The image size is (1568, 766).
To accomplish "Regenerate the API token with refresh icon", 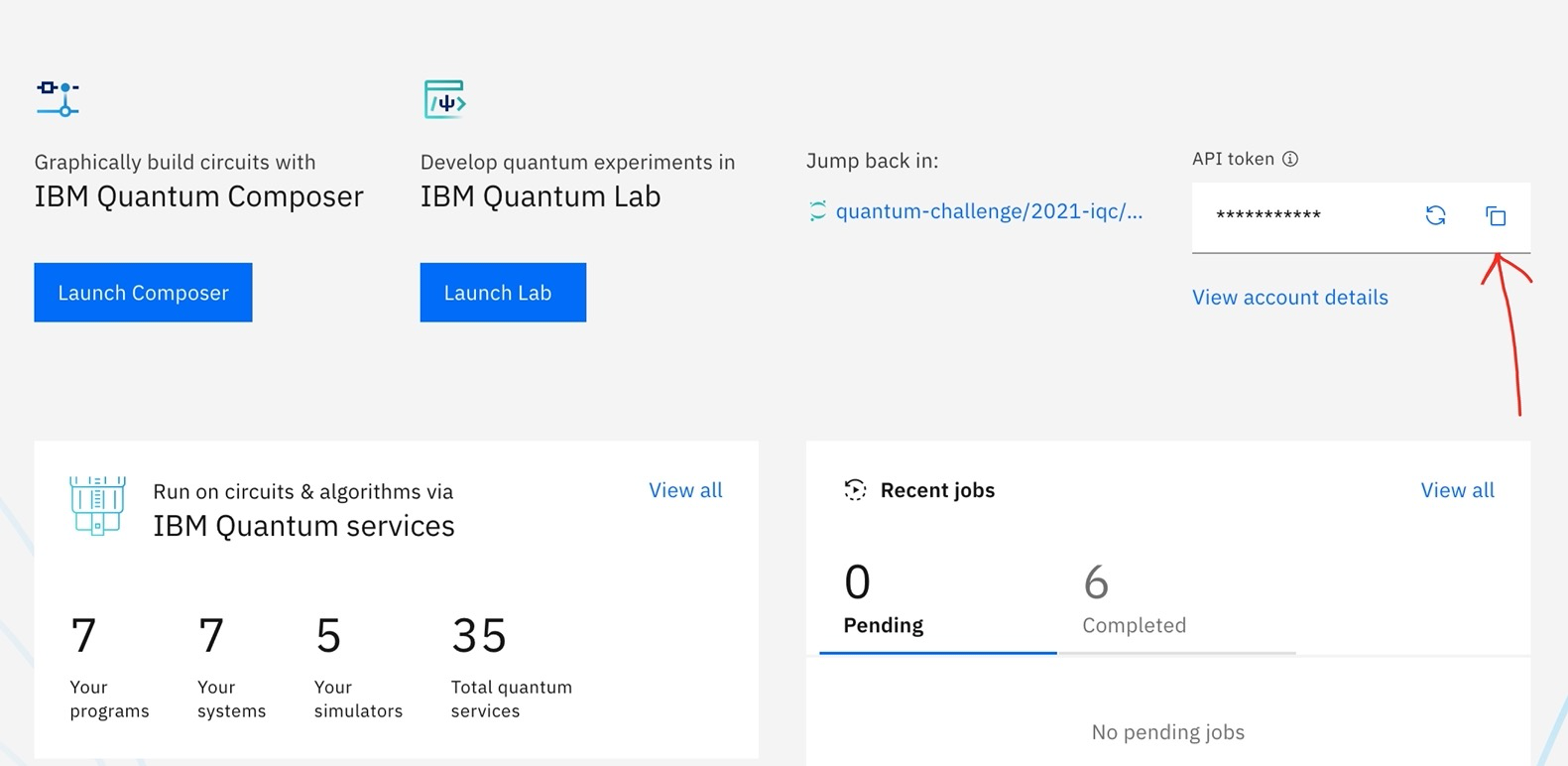I will pyautogui.click(x=1435, y=216).
